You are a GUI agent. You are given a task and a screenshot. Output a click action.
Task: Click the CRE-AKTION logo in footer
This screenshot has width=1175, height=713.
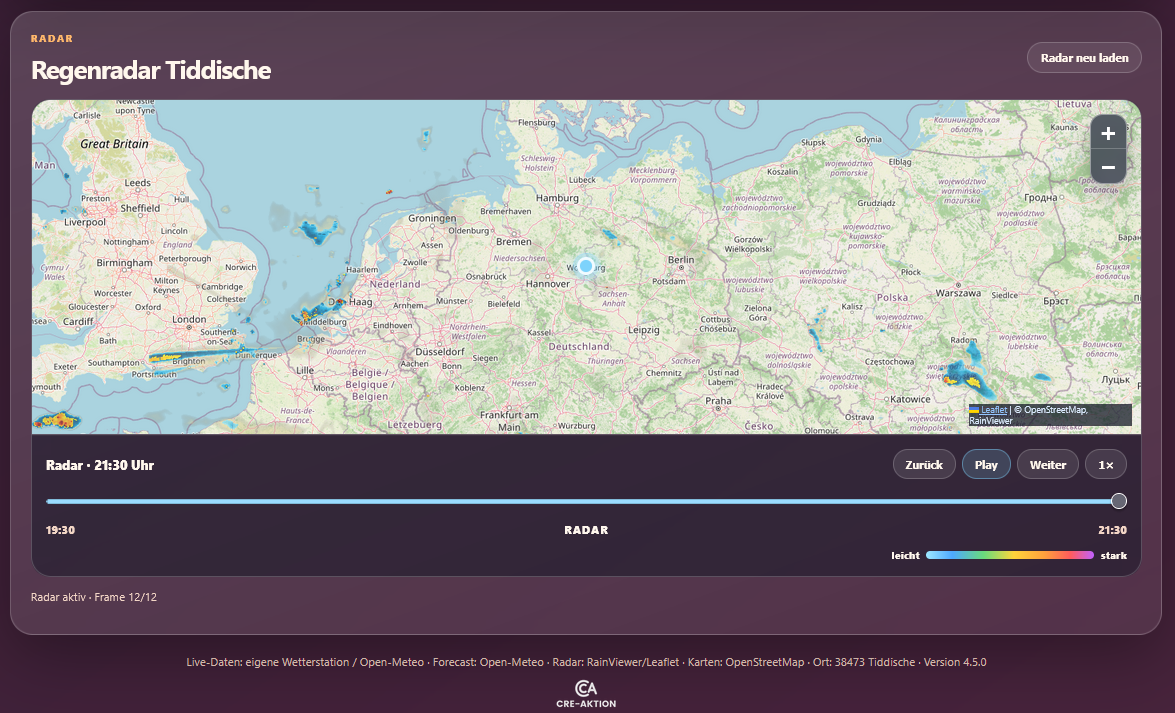pos(586,694)
